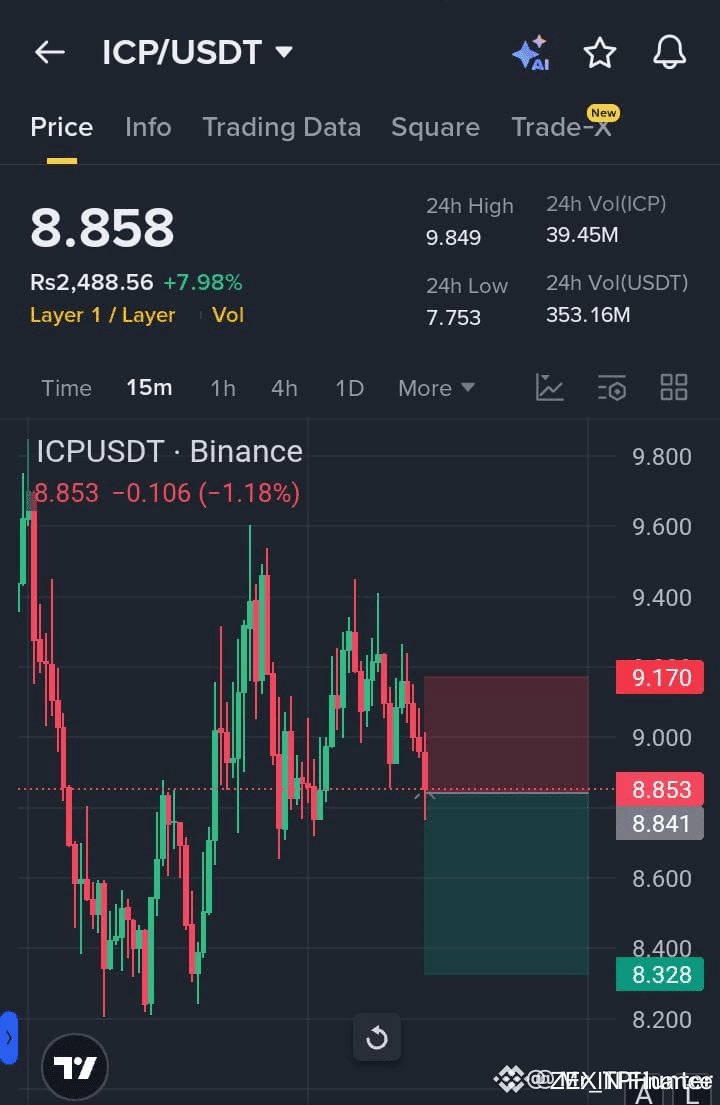720x1105 pixels.
Task: Tap the Layer 1 / Layer tag
Action: pos(102,315)
